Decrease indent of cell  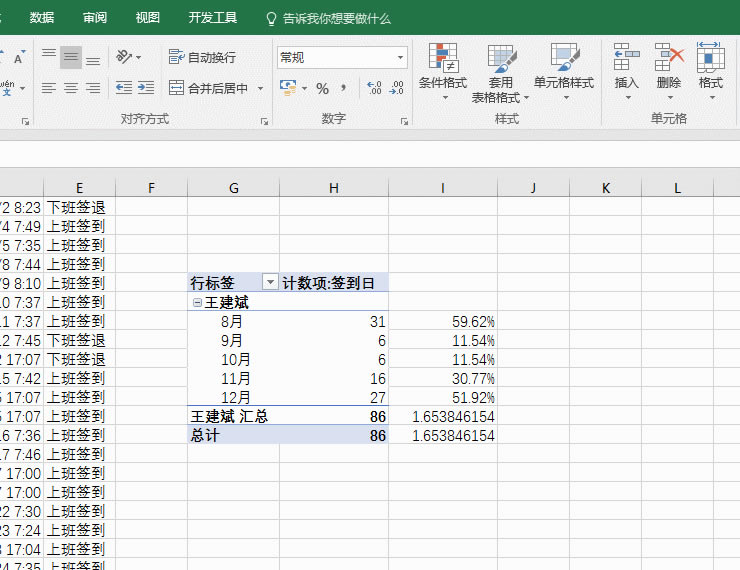pos(124,88)
